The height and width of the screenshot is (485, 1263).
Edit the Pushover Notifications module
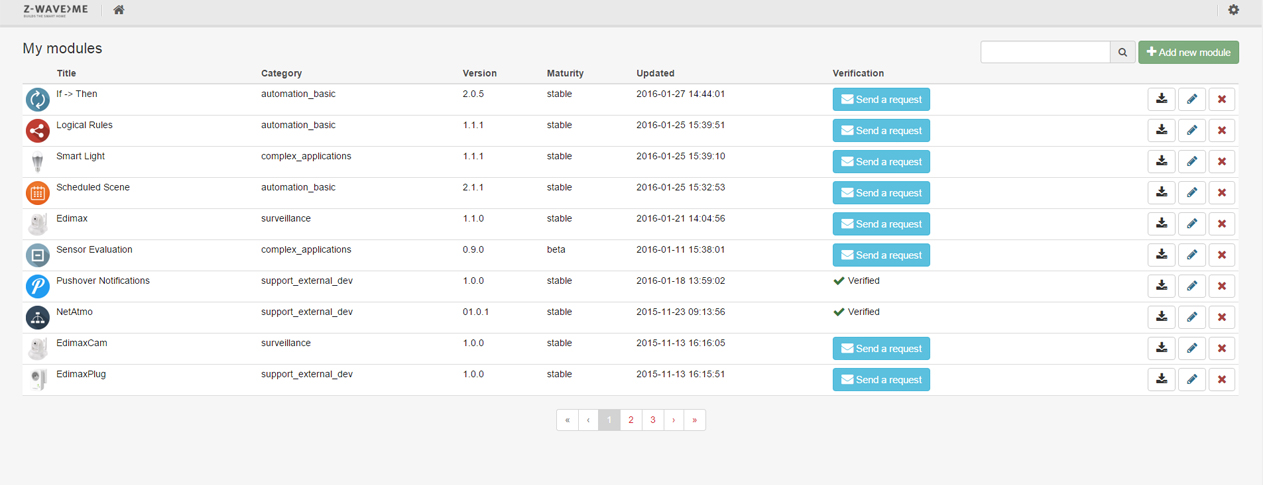(x=1191, y=286)
